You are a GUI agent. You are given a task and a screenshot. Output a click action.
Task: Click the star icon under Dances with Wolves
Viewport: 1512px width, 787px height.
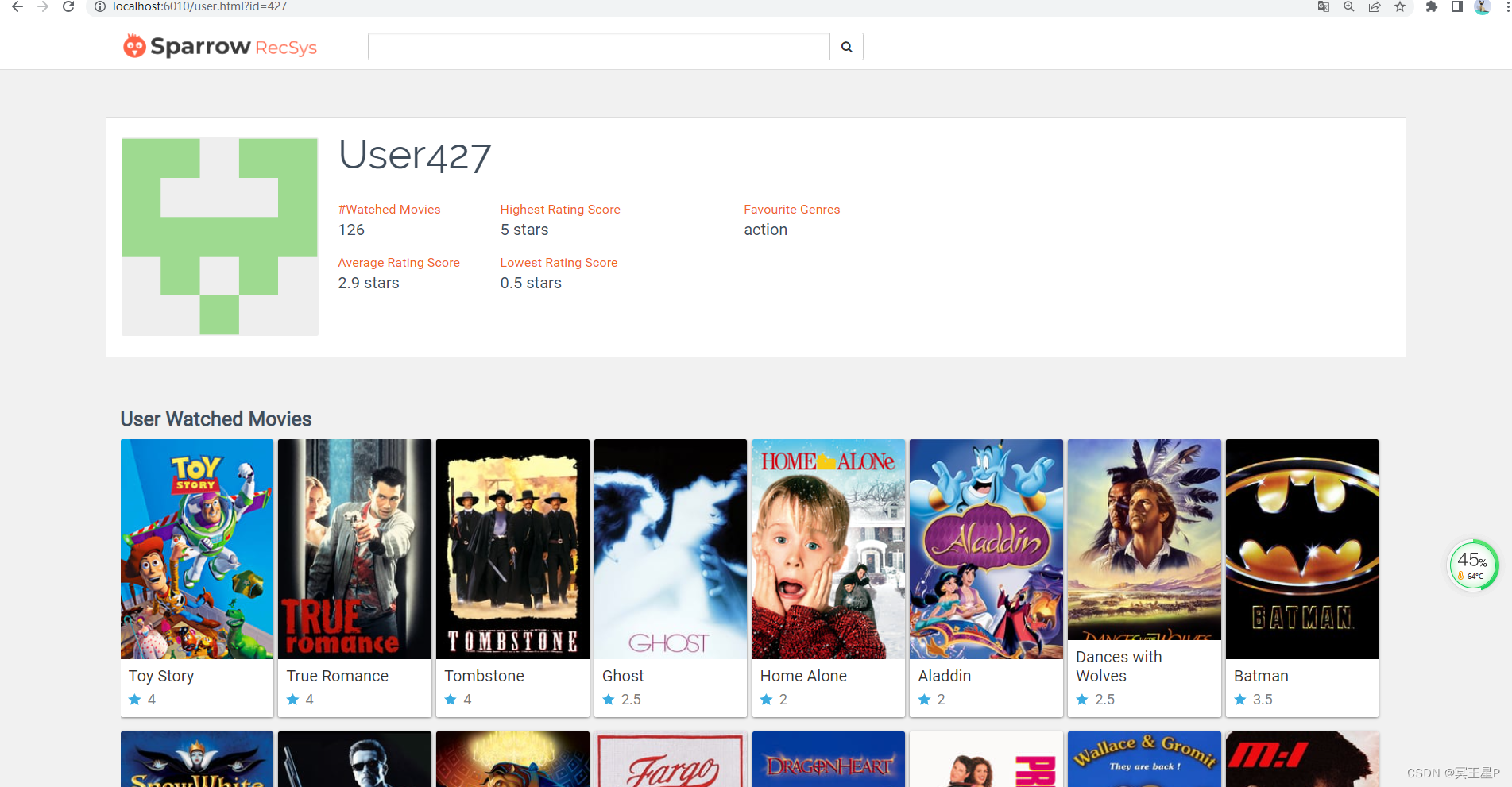pos(1082,700)
